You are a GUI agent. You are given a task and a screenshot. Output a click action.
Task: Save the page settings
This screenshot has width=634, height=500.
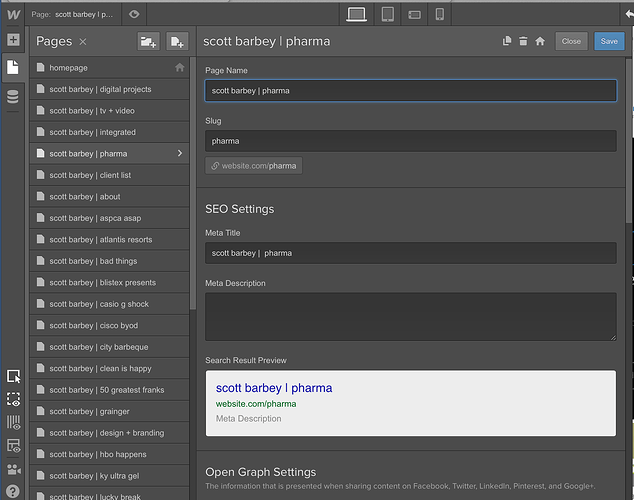[x=608, y=41]
